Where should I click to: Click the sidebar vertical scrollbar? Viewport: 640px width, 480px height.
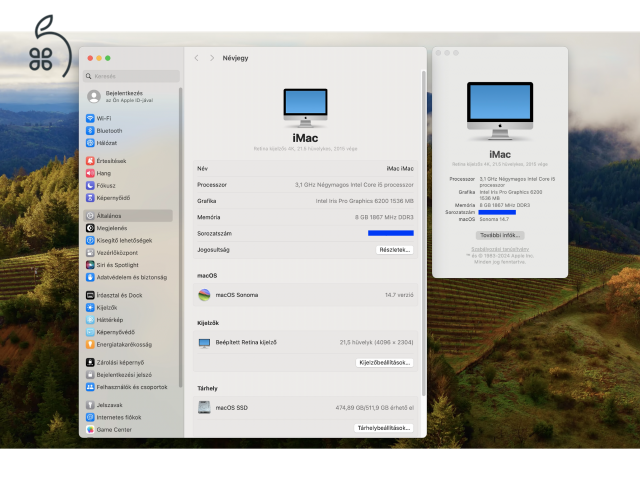(x=180, y=237)
